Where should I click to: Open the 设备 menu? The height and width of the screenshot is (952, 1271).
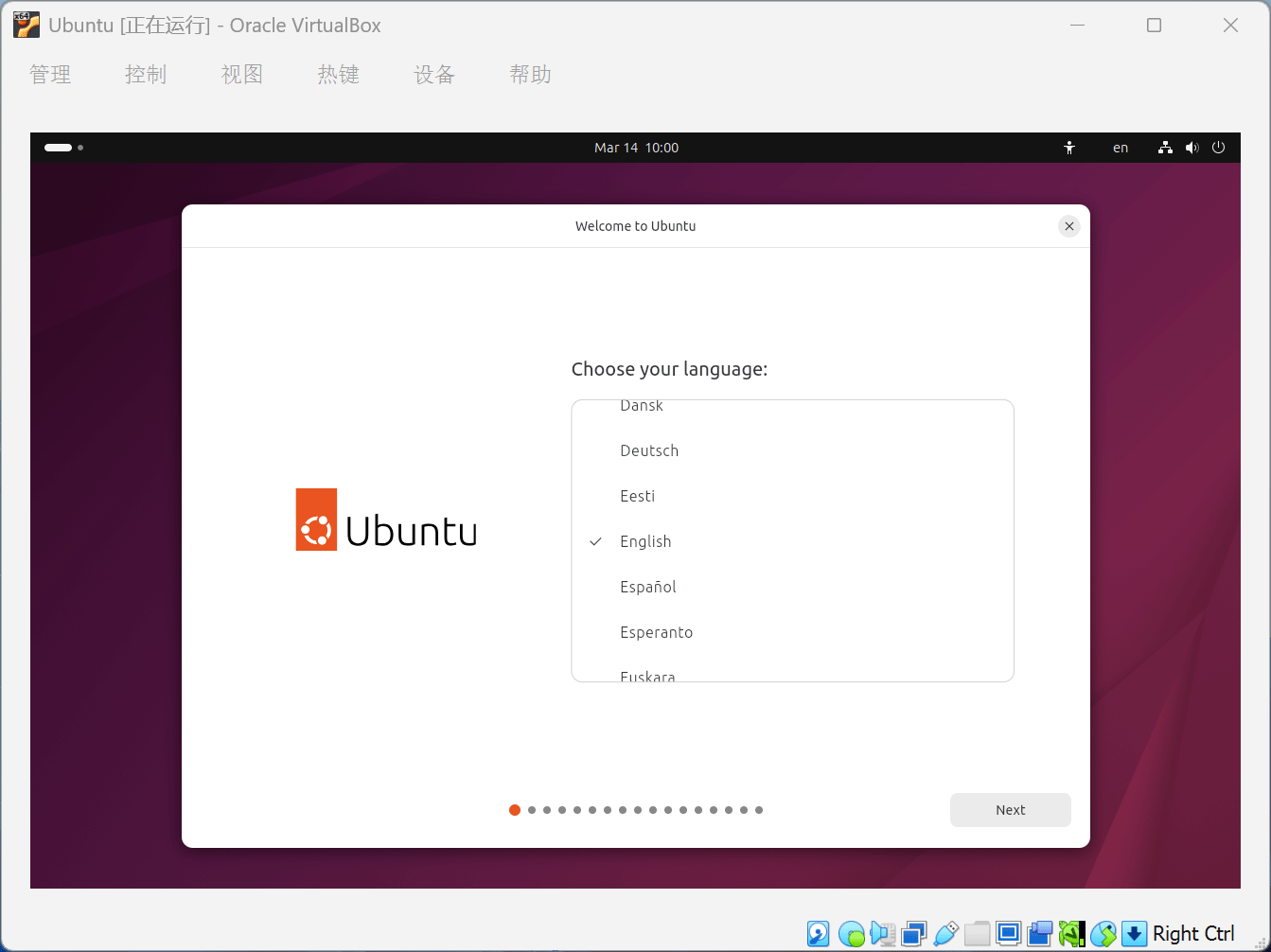(x=434, y=75)
